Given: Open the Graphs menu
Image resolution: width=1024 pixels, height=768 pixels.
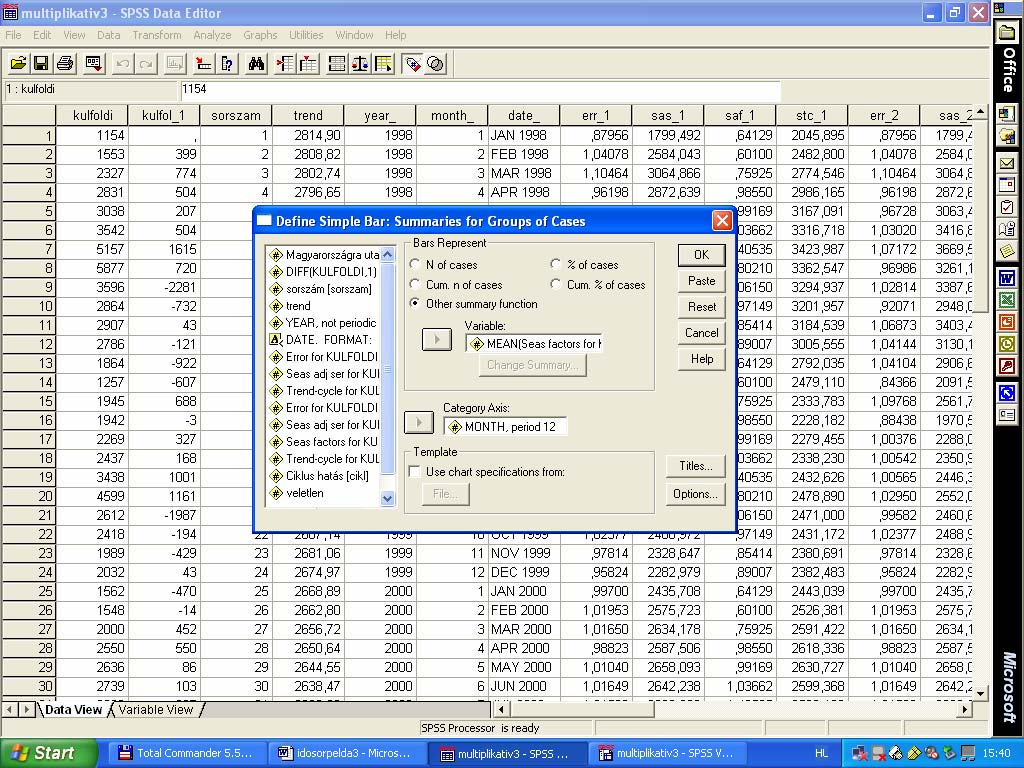Looking at the screenshot, I should coord(260,35).
